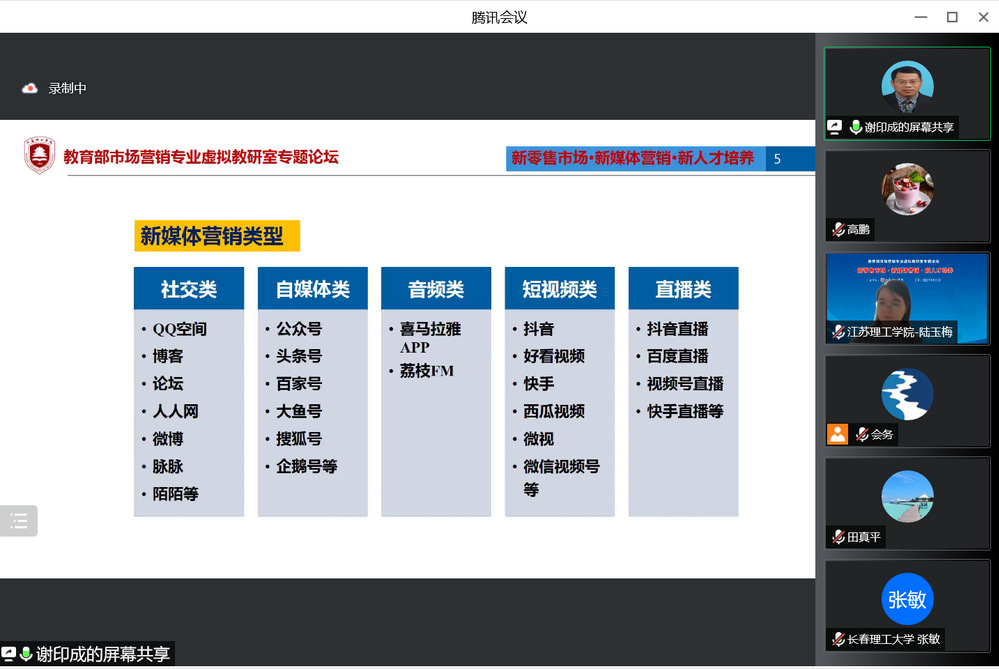The height and width of the screenshot is (669, 999).
Task: Click muted mic icon beside 长春理工大学 张敏
Action: point(838,639)
